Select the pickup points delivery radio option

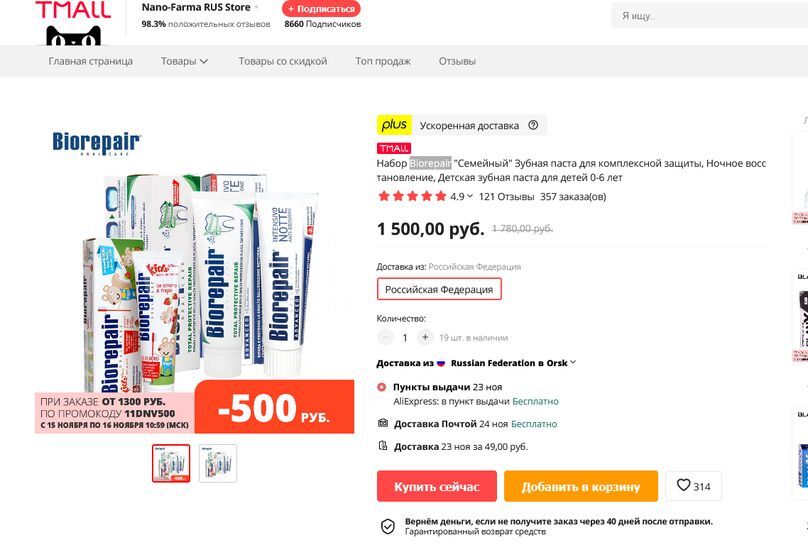(x=382, y=387)
